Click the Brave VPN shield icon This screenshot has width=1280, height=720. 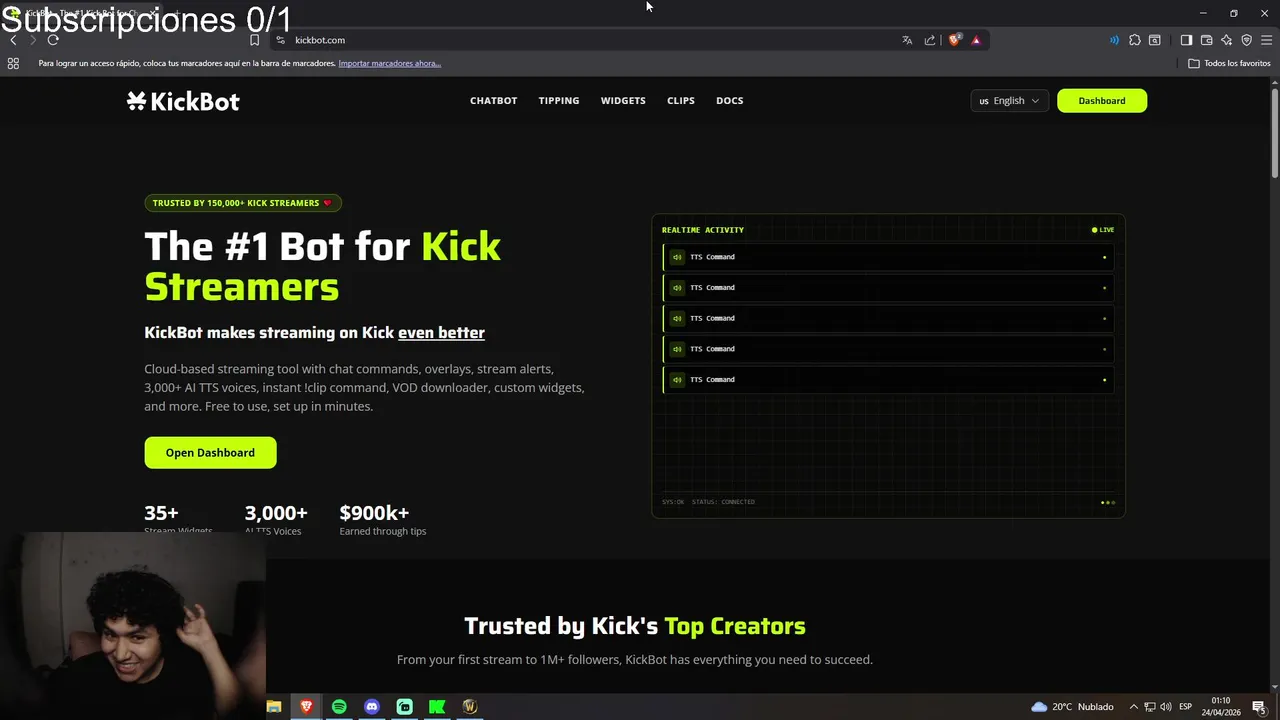1246,40
